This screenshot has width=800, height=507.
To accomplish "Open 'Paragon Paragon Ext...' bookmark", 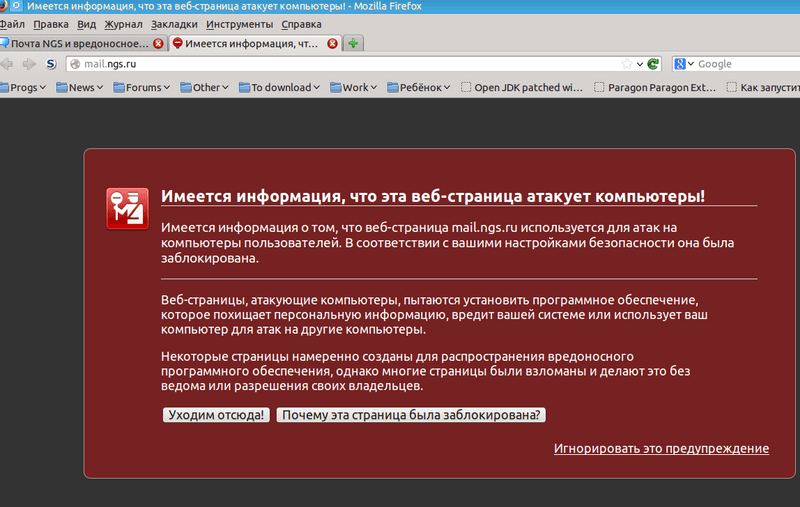I will [655, 87].
